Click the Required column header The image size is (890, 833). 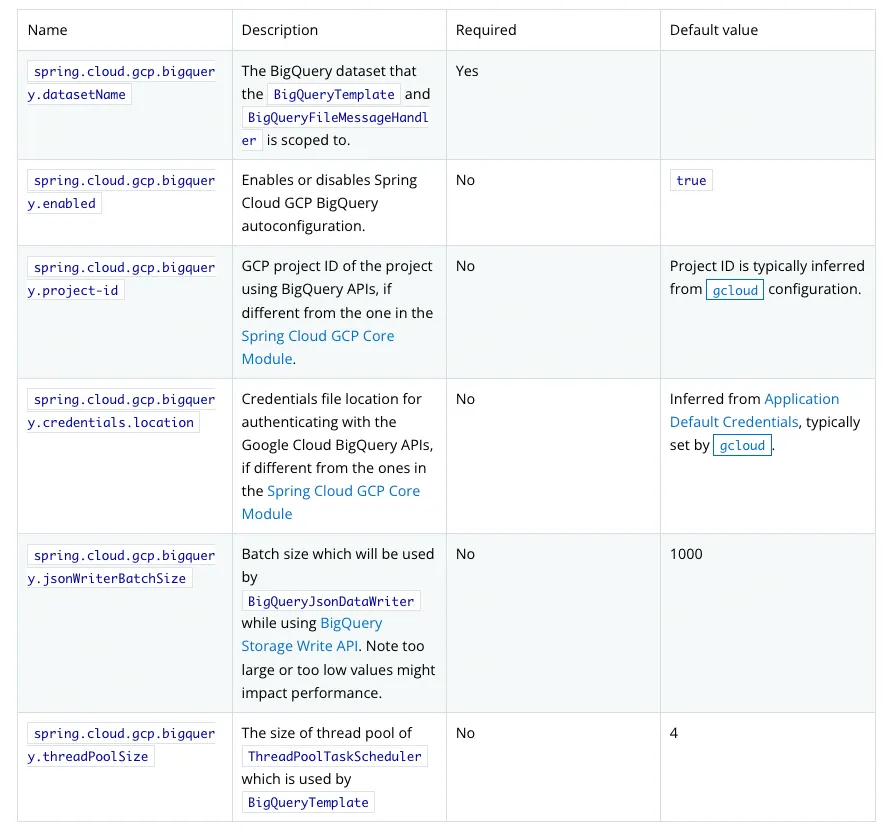tap(486, 30)
